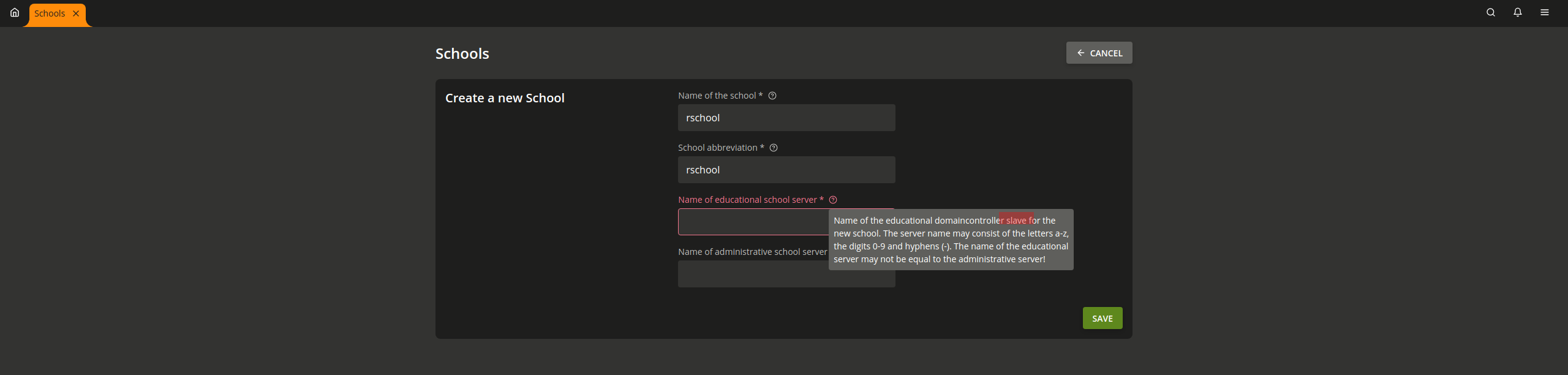Show help for School abbreviation
The height and width of the screenshot is (375, 1568).
pos(774,148)
